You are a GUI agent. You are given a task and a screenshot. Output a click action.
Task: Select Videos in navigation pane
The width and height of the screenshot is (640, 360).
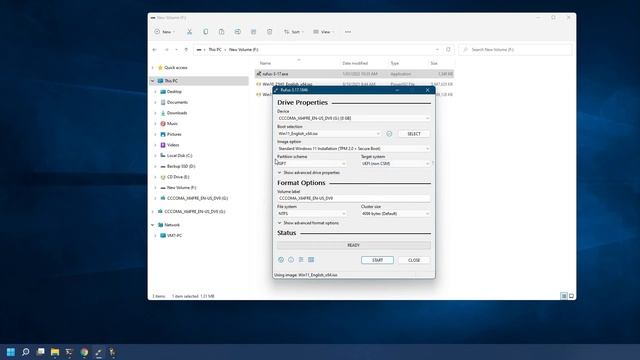pos(173,145)
